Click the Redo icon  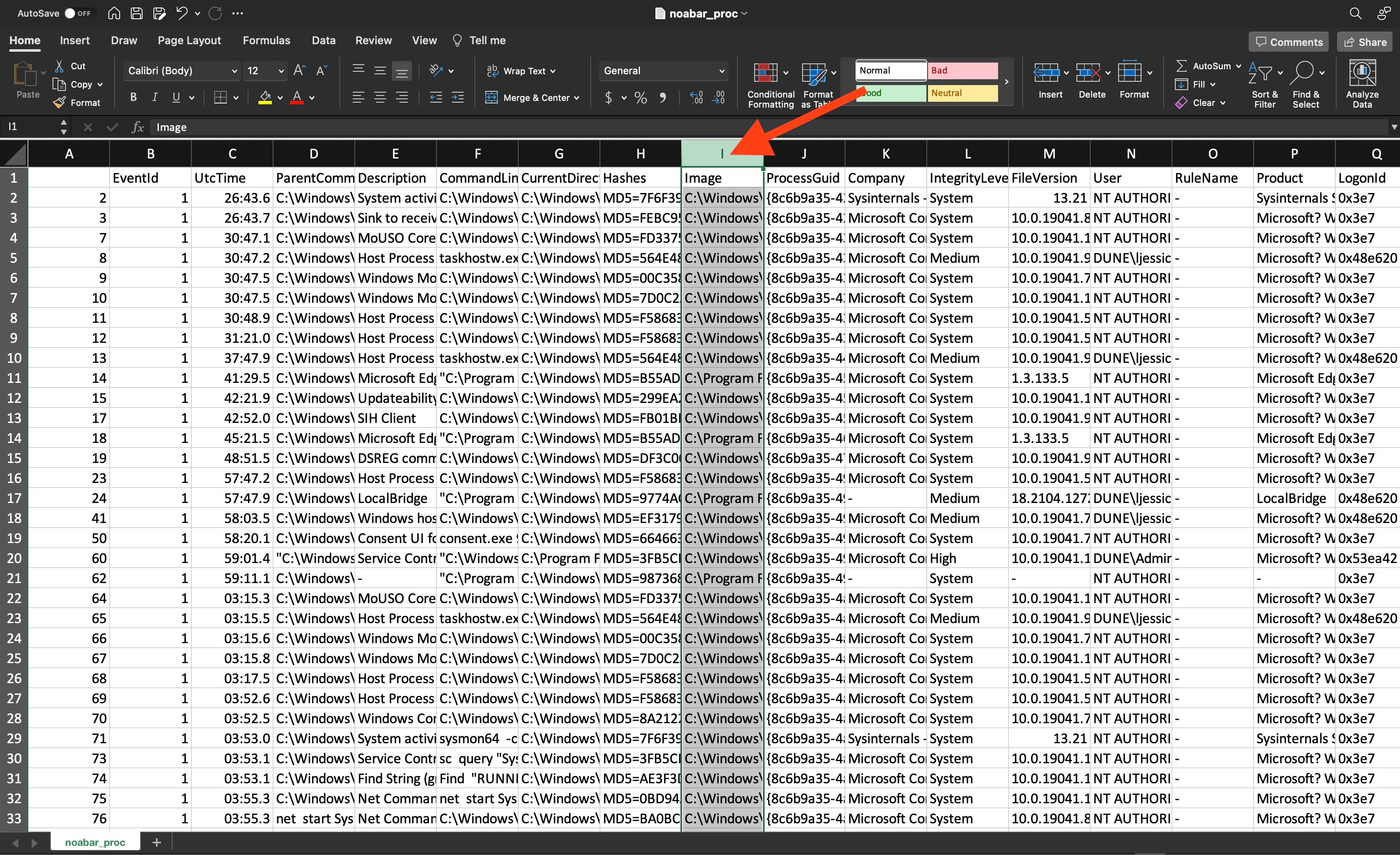[x=216, y=13]
